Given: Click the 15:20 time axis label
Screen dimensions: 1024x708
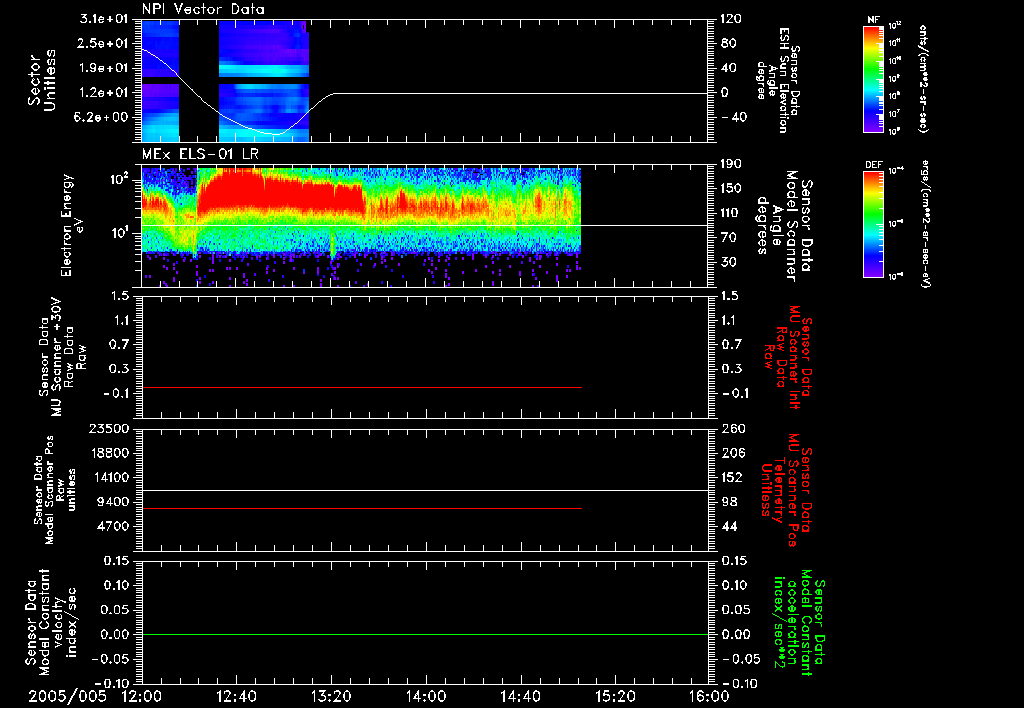Looking at the screenshot, I should [x=615, y=696].
